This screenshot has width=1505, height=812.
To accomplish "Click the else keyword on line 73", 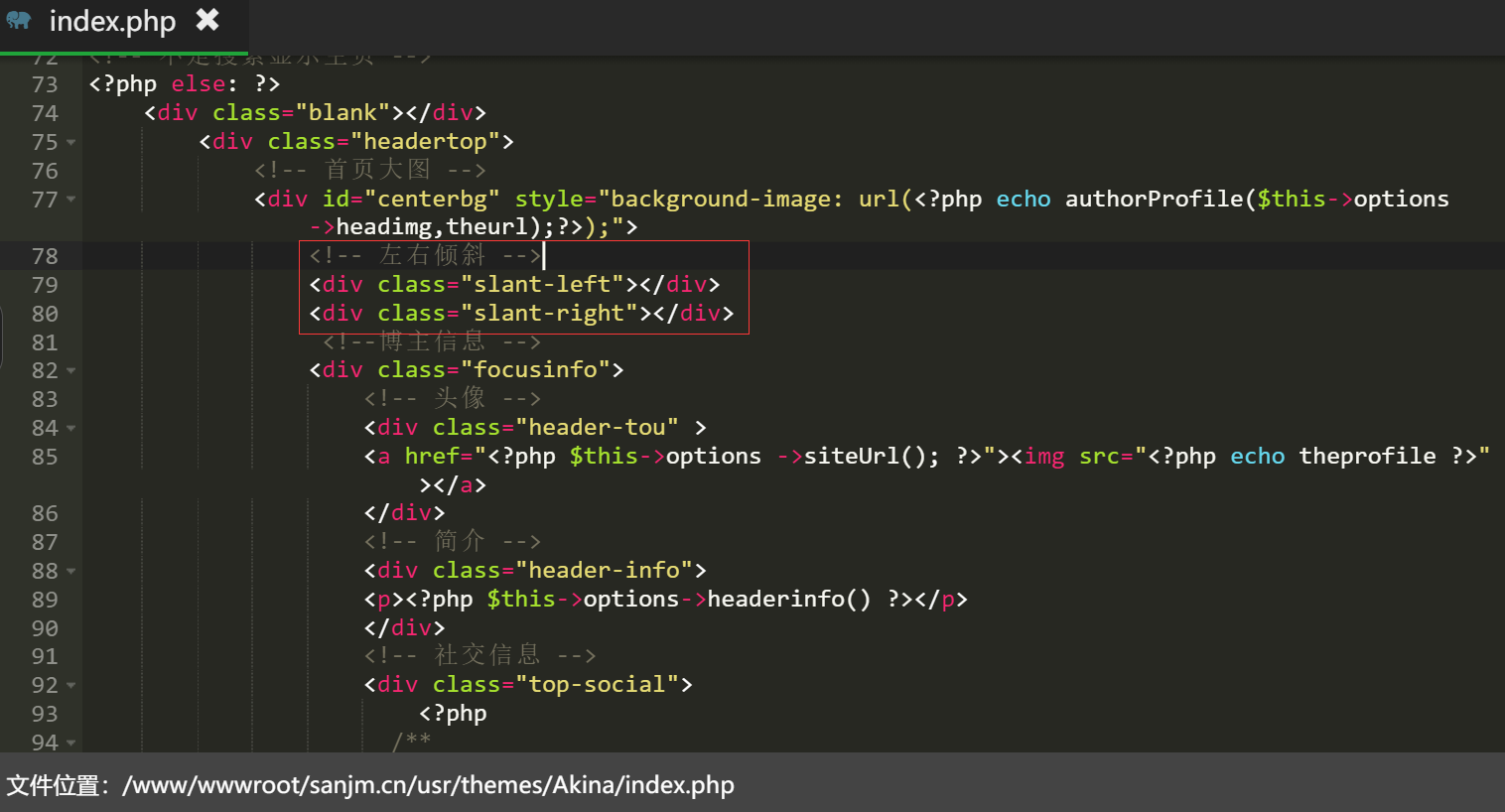I will pos(198,84).
